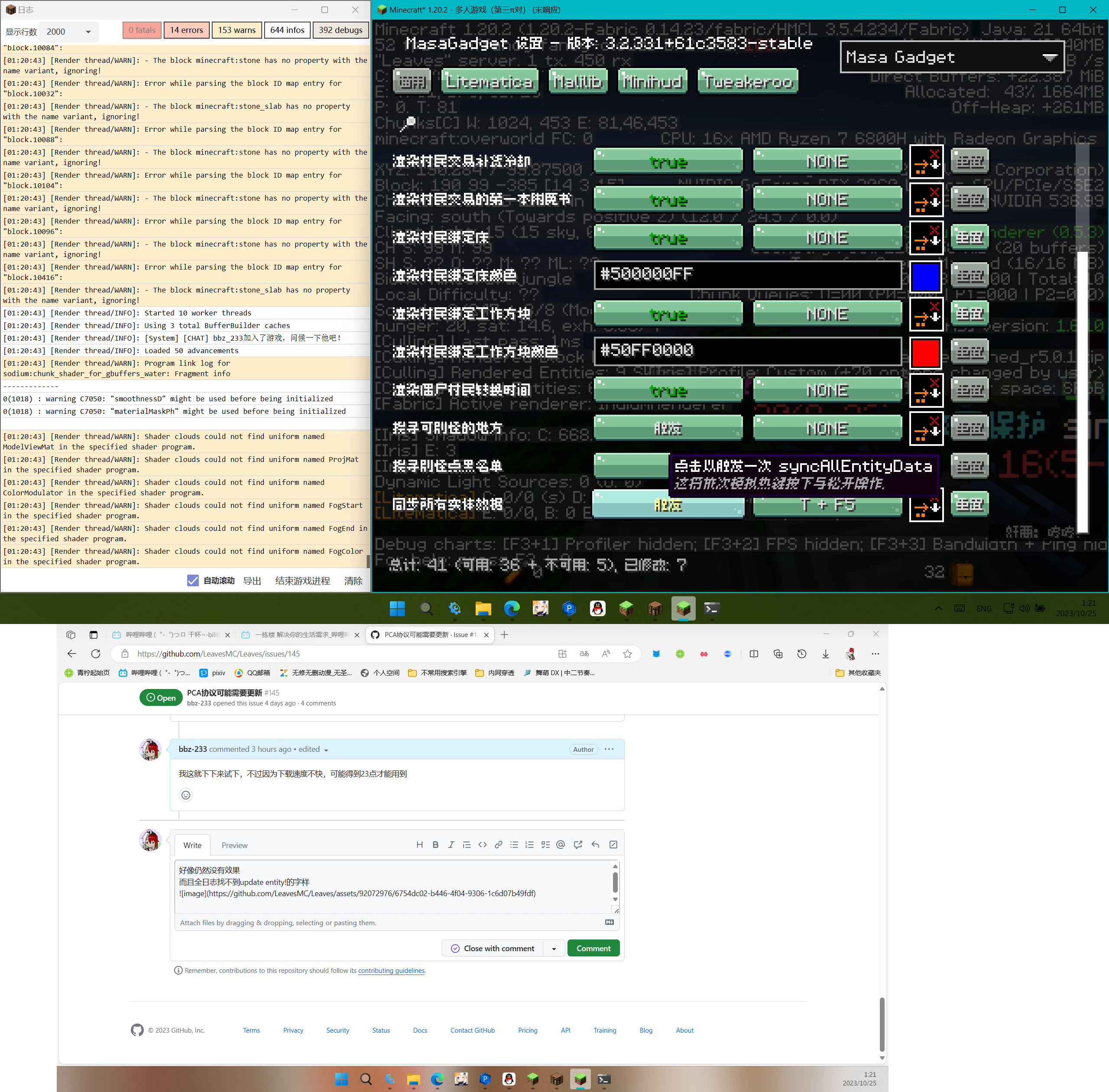Insert a code block using the code icon
This screenshot has width=1109, height=1092.
tap(482, 844)
